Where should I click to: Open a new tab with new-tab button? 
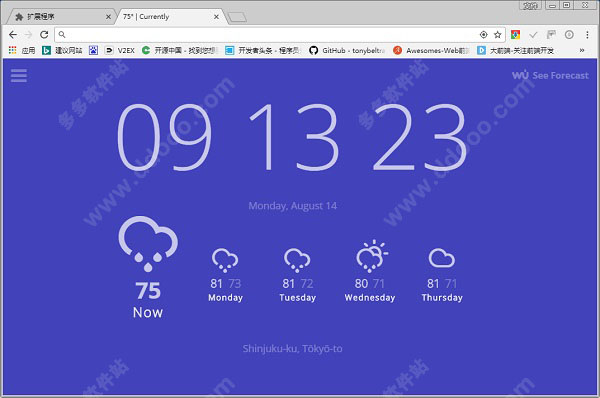pos(237,17)
